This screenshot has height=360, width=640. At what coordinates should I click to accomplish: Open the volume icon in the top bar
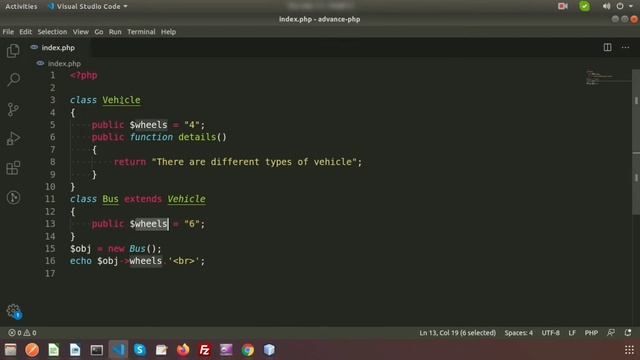(x=607, y=6)
